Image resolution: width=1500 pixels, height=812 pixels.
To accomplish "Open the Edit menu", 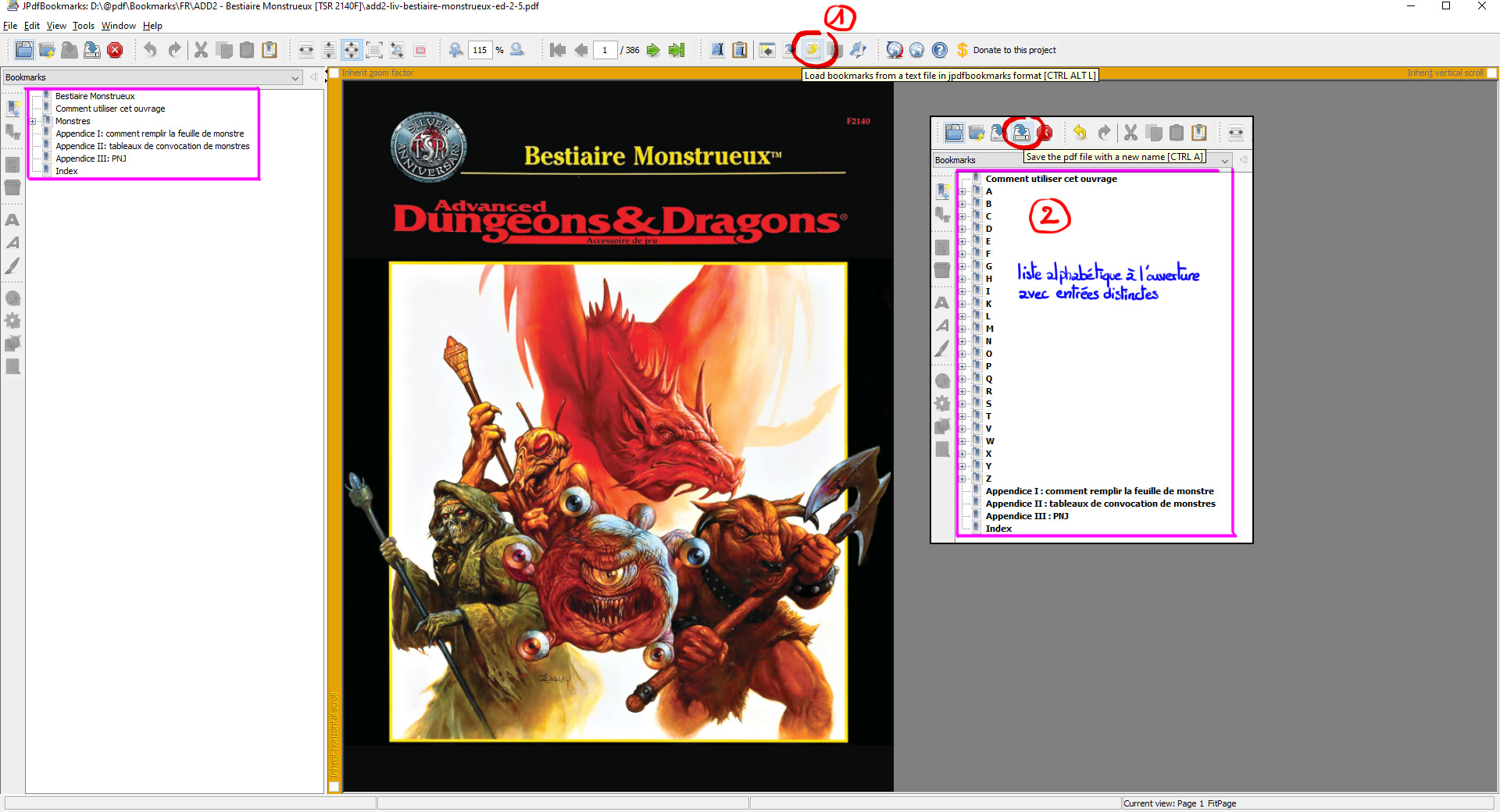I will click(32, 26).
